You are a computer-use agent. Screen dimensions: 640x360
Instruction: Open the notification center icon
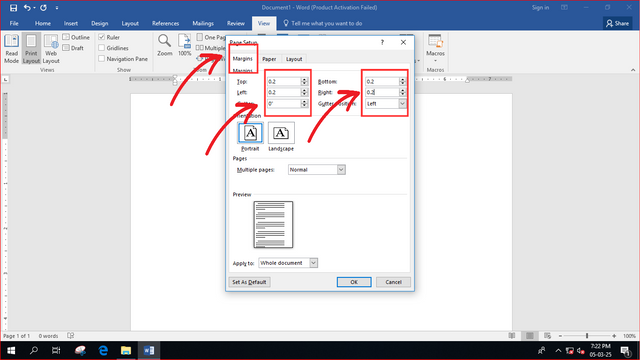(x=625, y=350)
